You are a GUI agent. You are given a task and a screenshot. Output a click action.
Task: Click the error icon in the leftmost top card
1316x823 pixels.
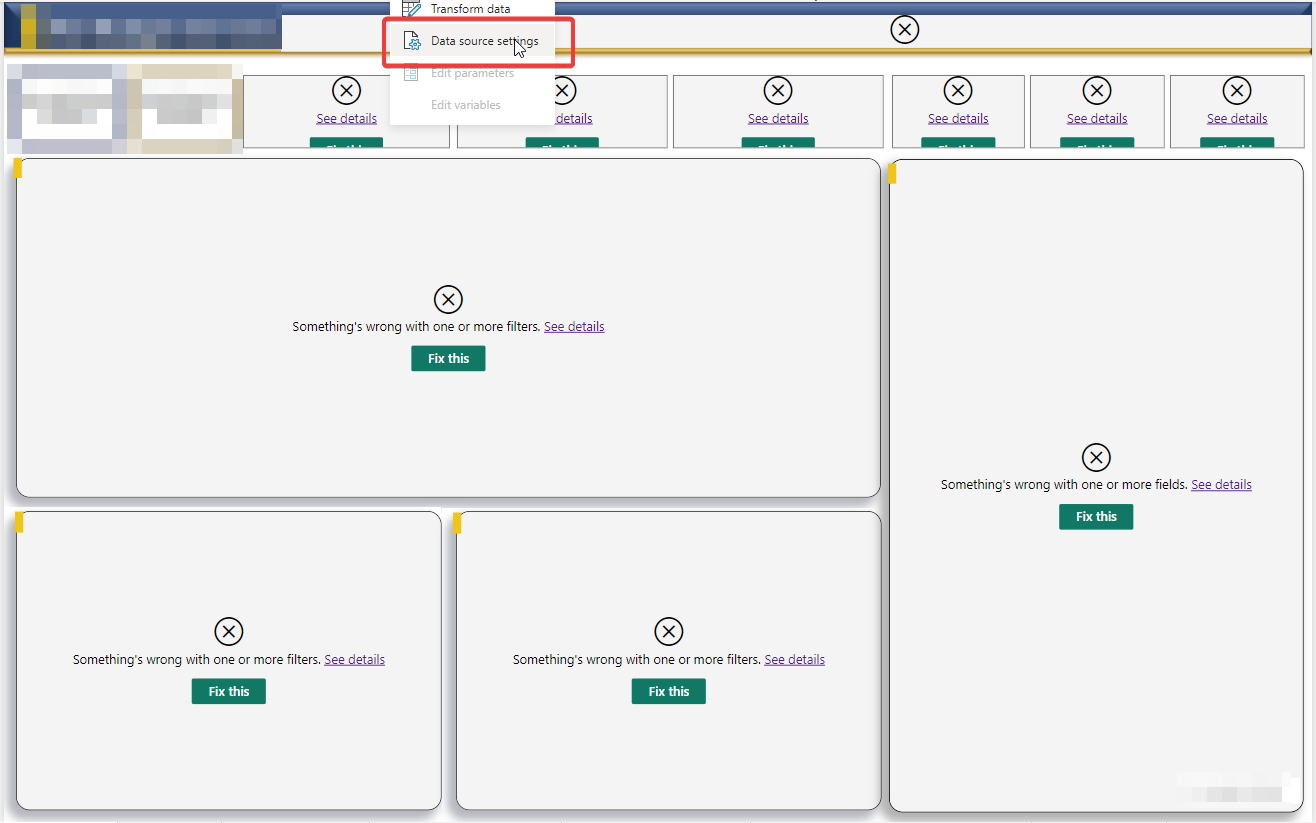pos(347,91)
